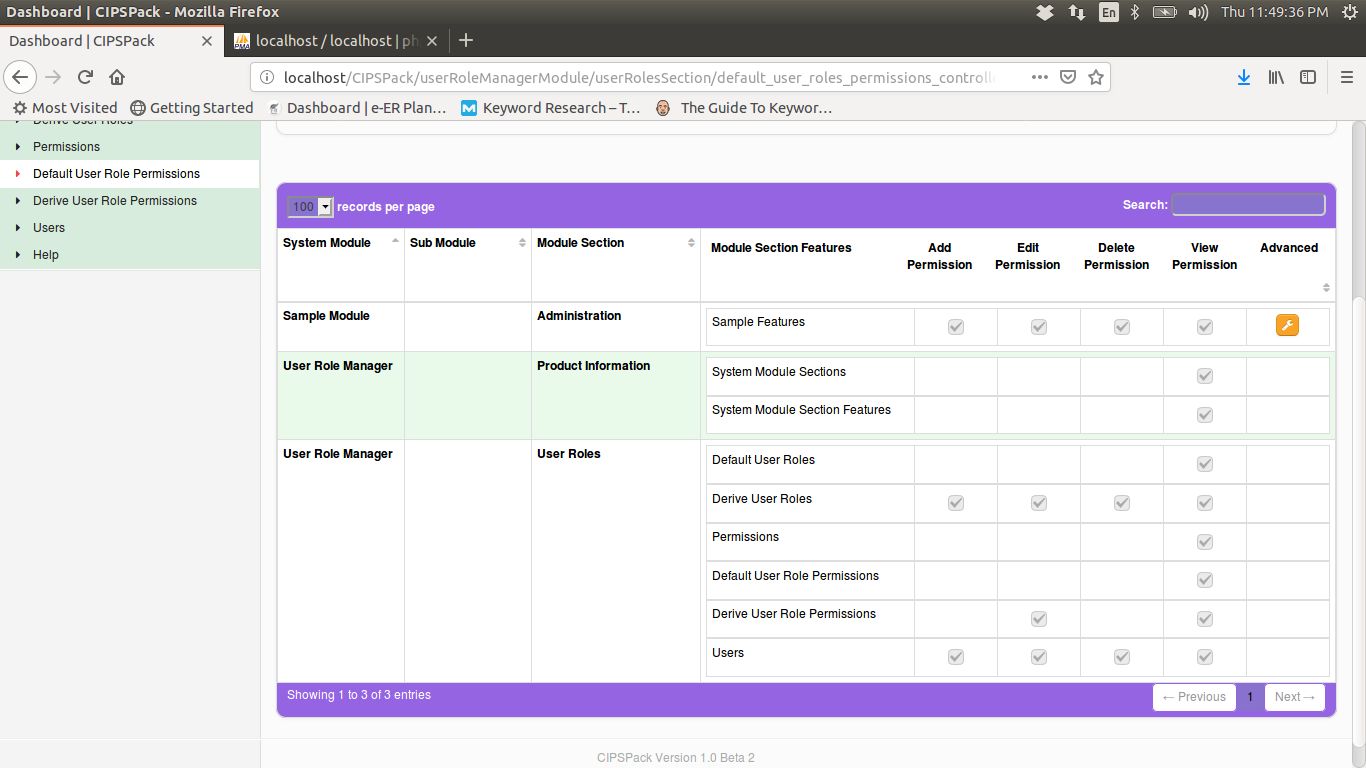Viewport: 1366px width, 768px height.
Task: Open a new tab with plus icon
Action: (465, 41)
